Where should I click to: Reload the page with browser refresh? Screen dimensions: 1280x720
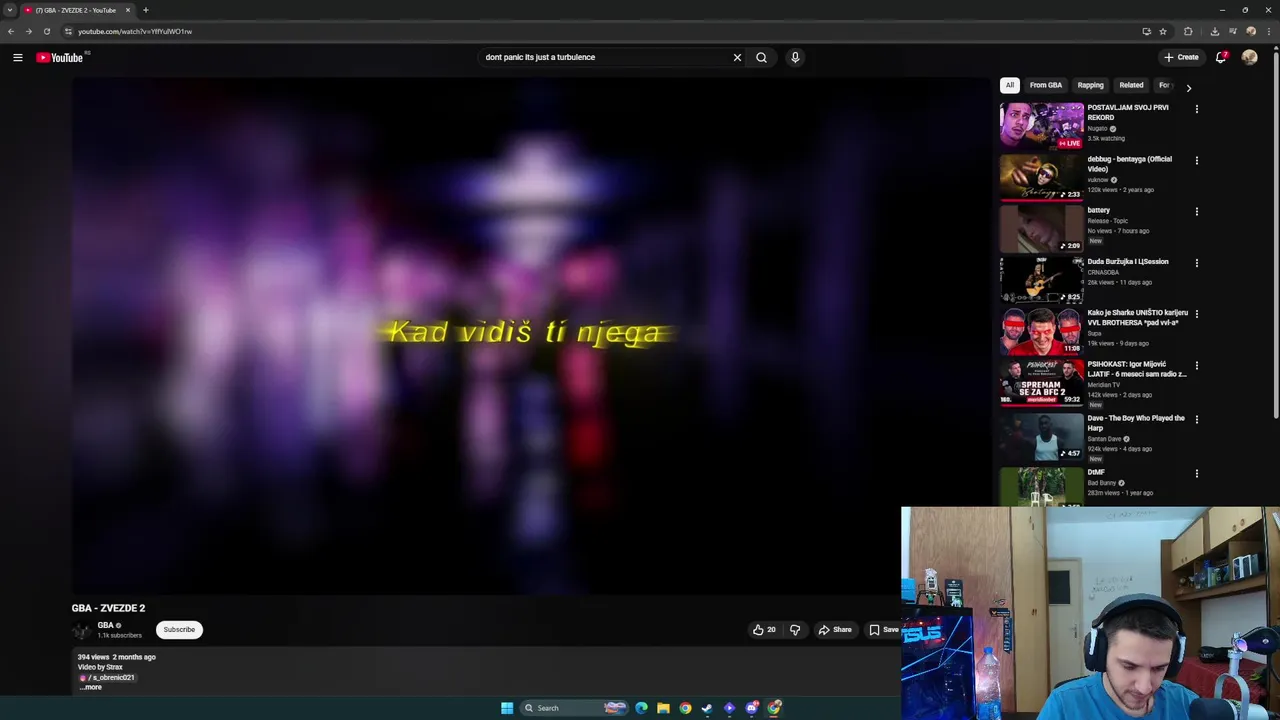click(x=46, y=31)
